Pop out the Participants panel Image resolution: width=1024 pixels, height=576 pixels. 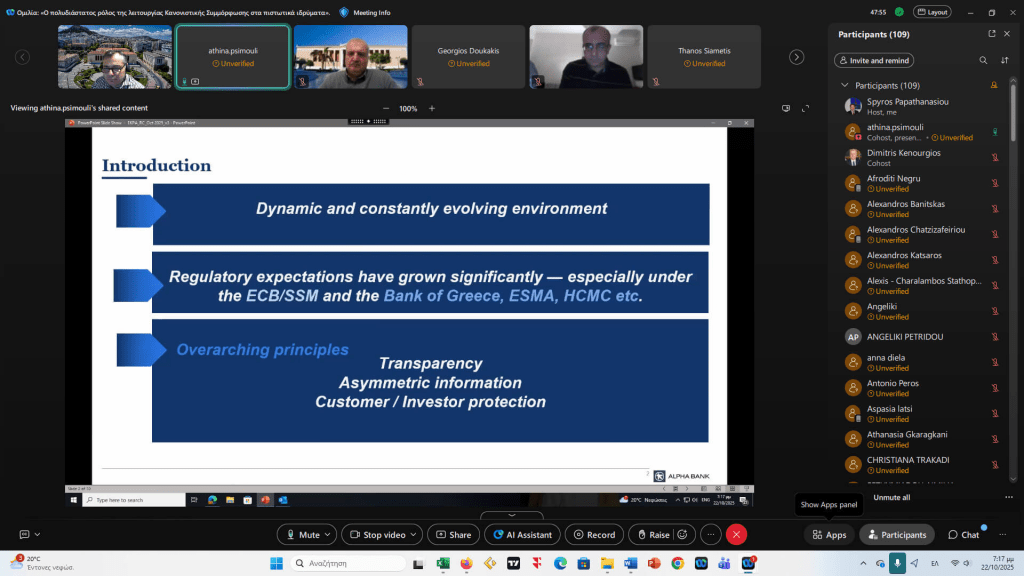point(994,35)
